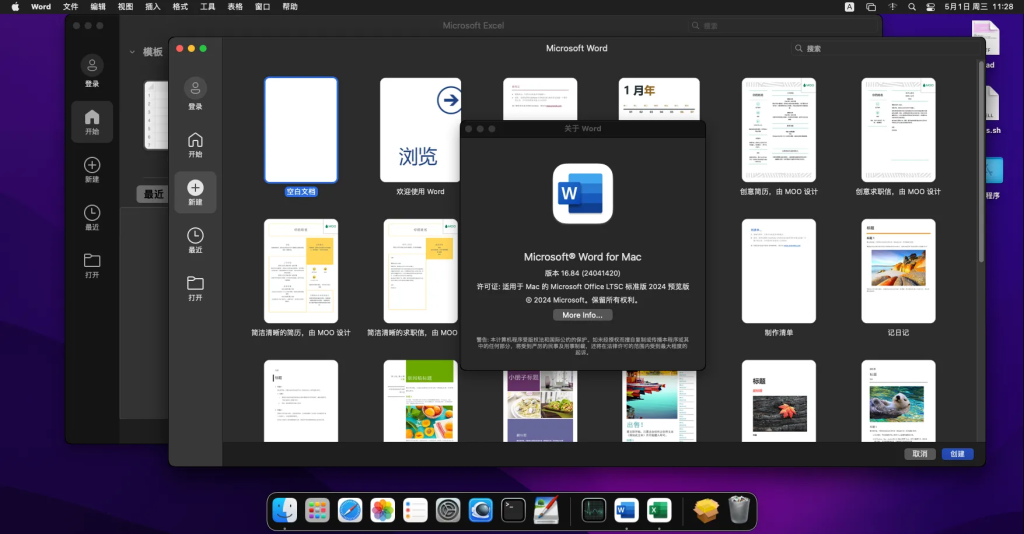
Task: Click the Open (打开) folder in Excel sidebar
Action: coord(92,260)
